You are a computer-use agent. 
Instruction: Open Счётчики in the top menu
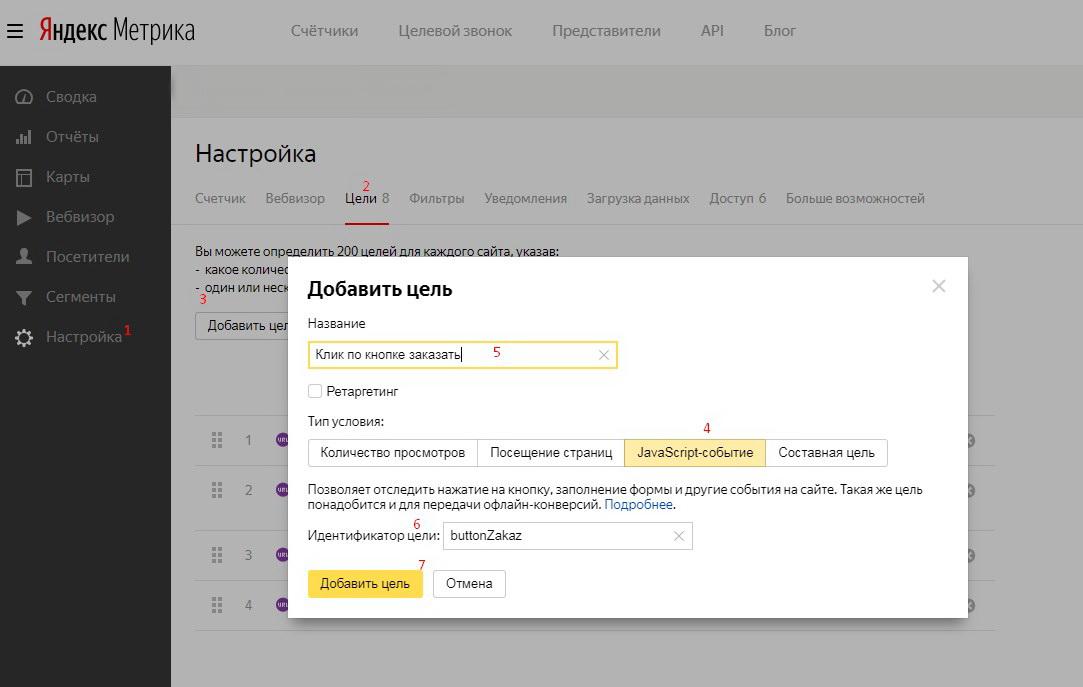point(324,31)
